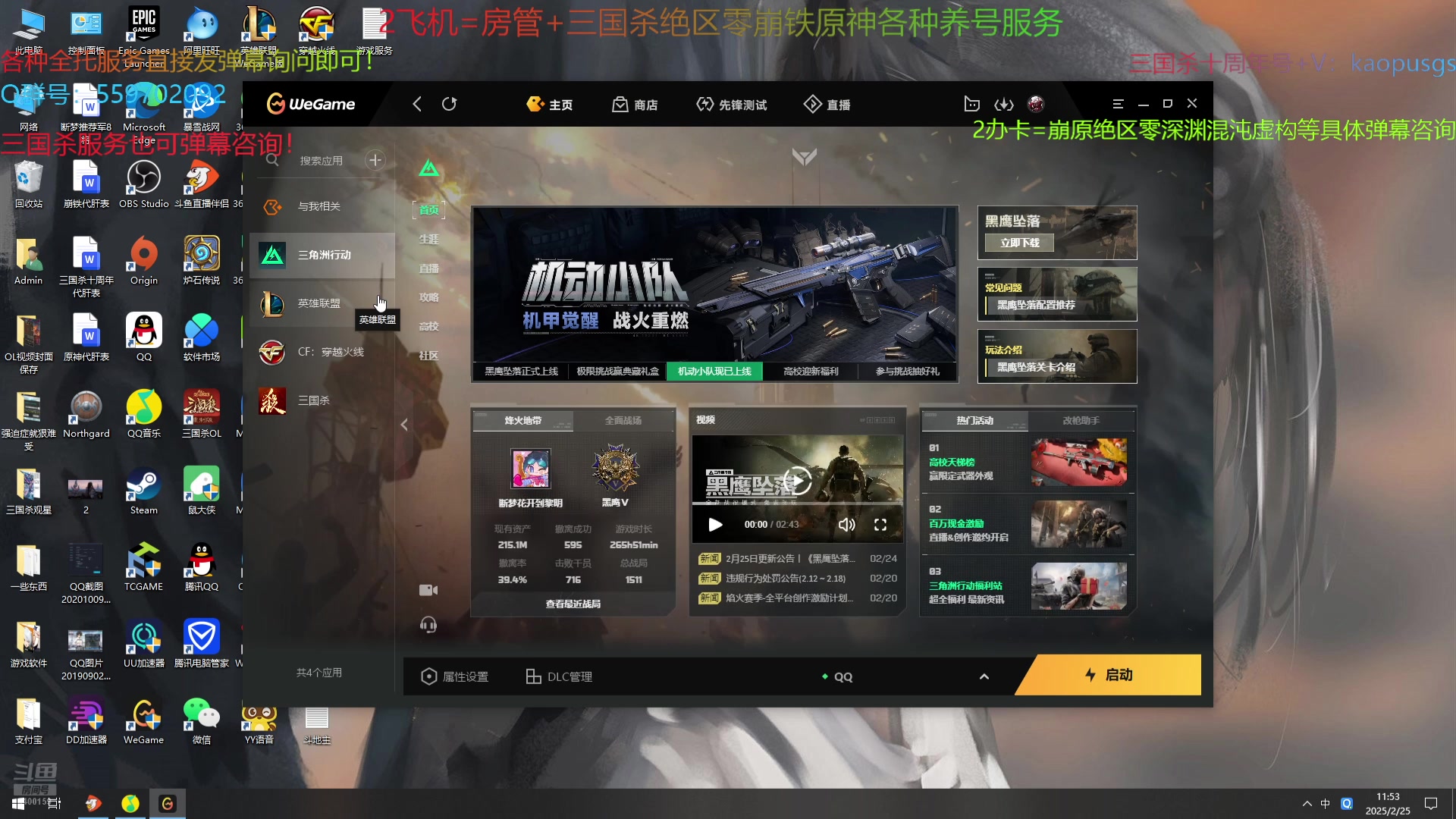Mute the video with speaker icon
This screenshot has height=819, width=1456.
[847, 525]
